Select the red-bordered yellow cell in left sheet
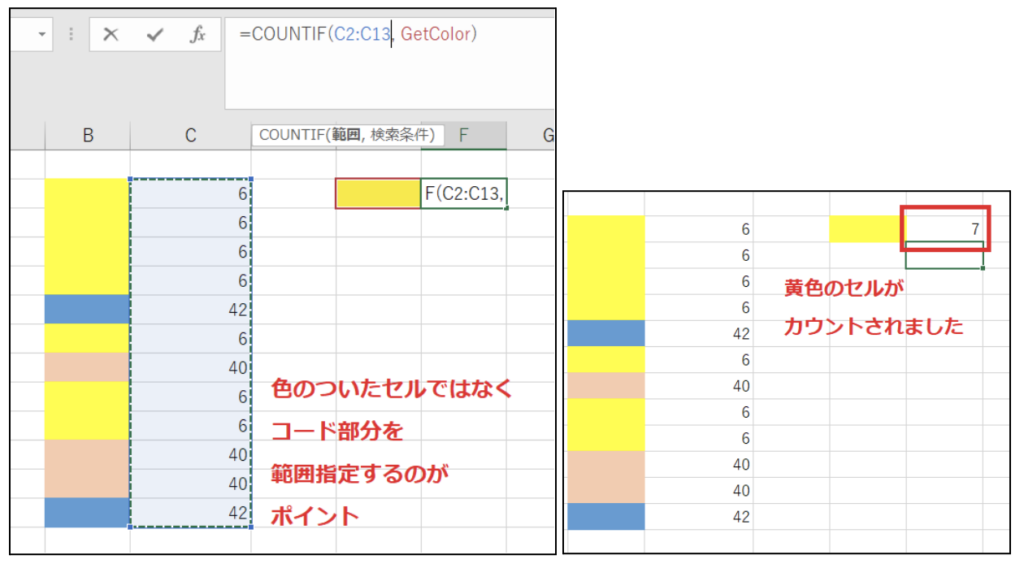1024x564 pixels. tap(378, 194)
